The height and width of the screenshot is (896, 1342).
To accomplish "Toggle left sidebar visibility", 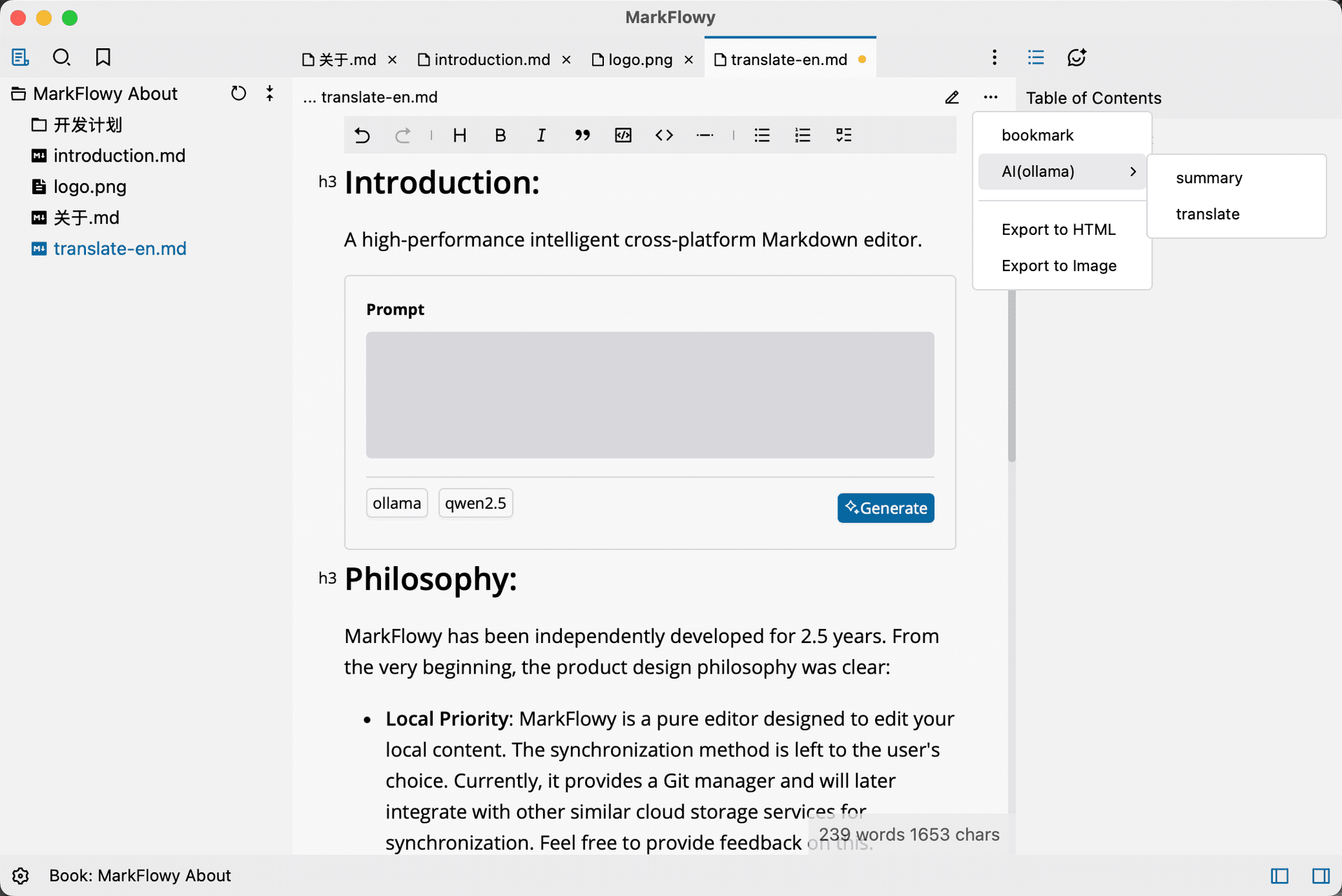I will coord(1280,876).
